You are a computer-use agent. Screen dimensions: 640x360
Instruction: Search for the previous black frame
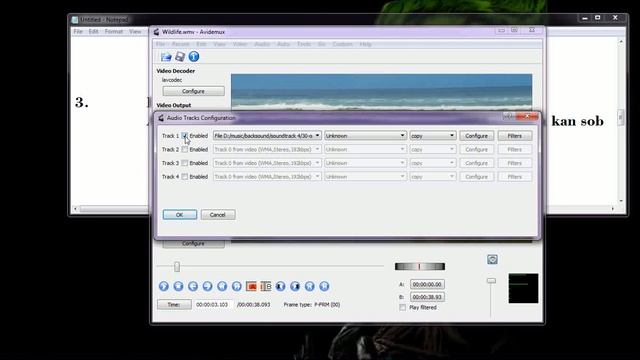(280, 286)
